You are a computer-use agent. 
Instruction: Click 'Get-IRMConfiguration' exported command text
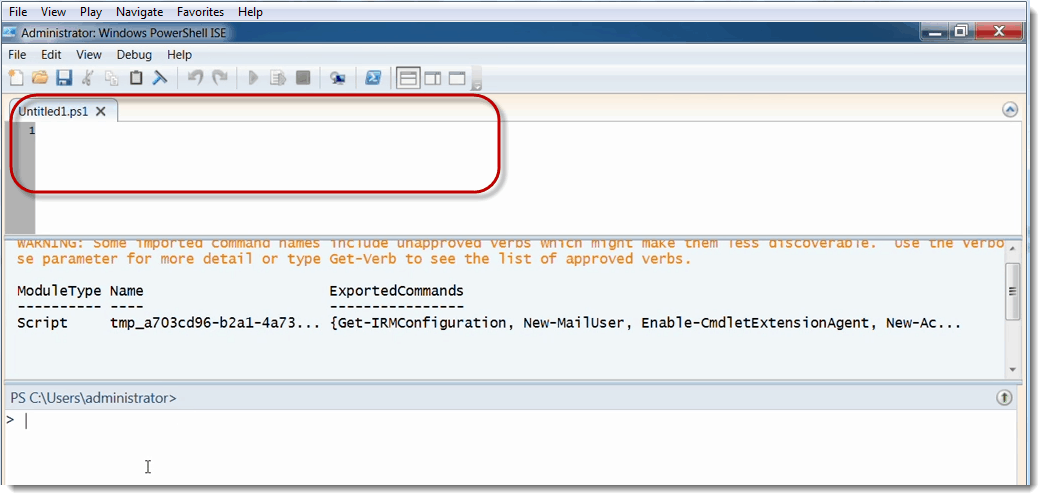tap(423, 323)
